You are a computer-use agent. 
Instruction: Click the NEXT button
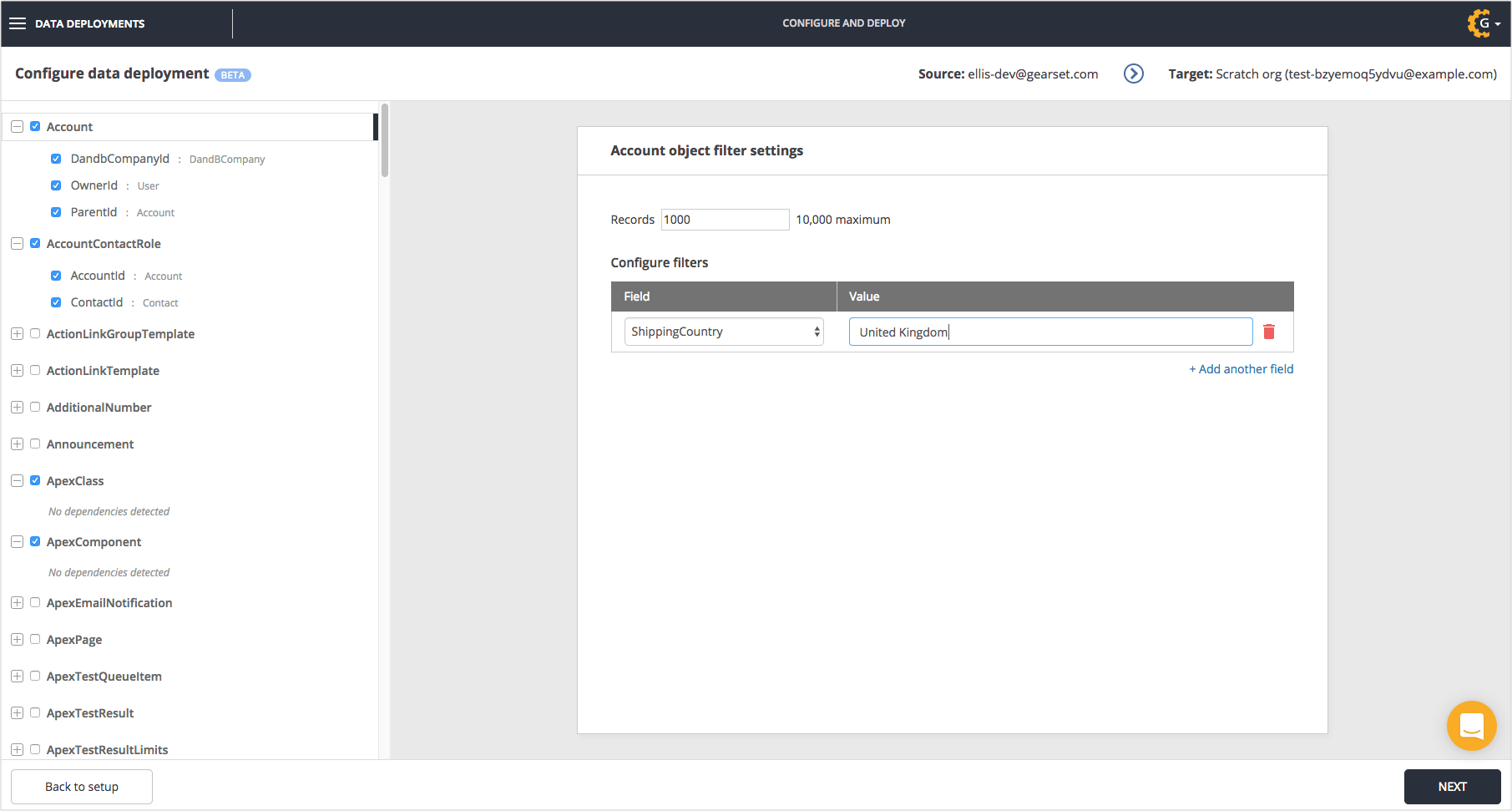coord(1451,787)
